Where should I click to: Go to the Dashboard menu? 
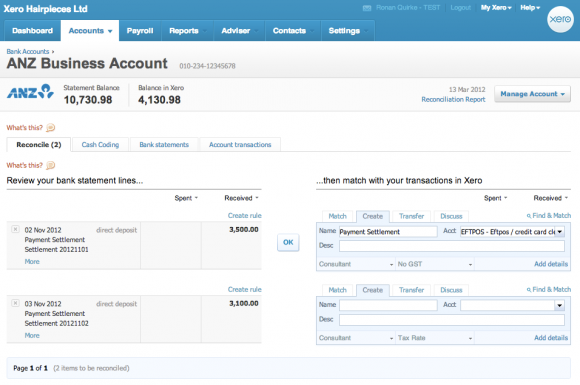(x=33, y=31)
